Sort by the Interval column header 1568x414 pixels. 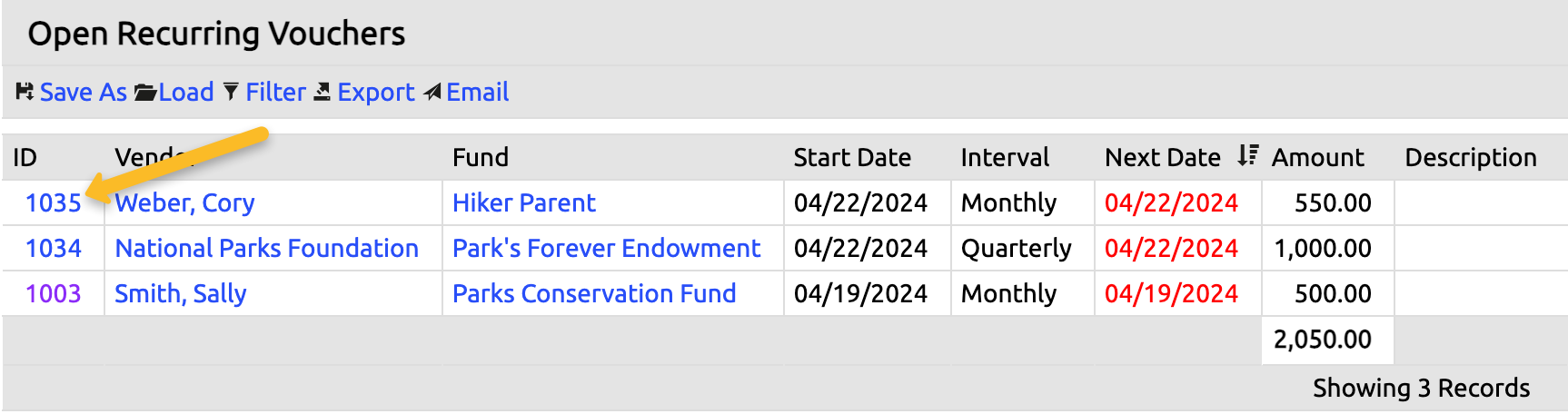click(x=1004, y=157)
